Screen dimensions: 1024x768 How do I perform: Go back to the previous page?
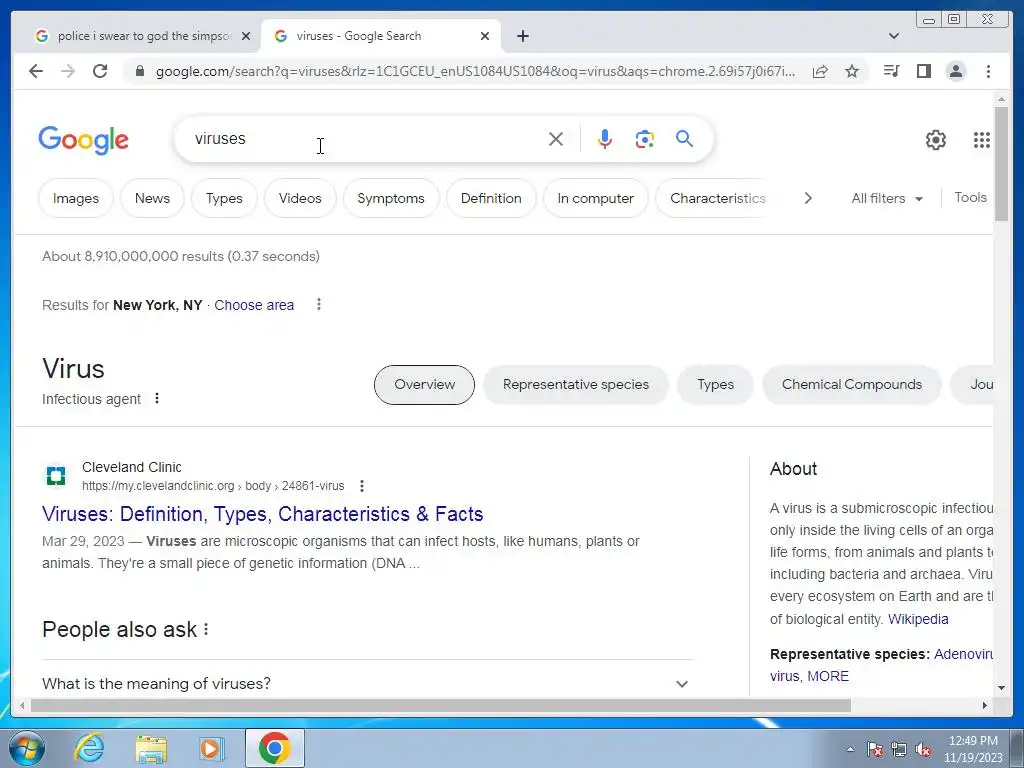pos(36,71)
